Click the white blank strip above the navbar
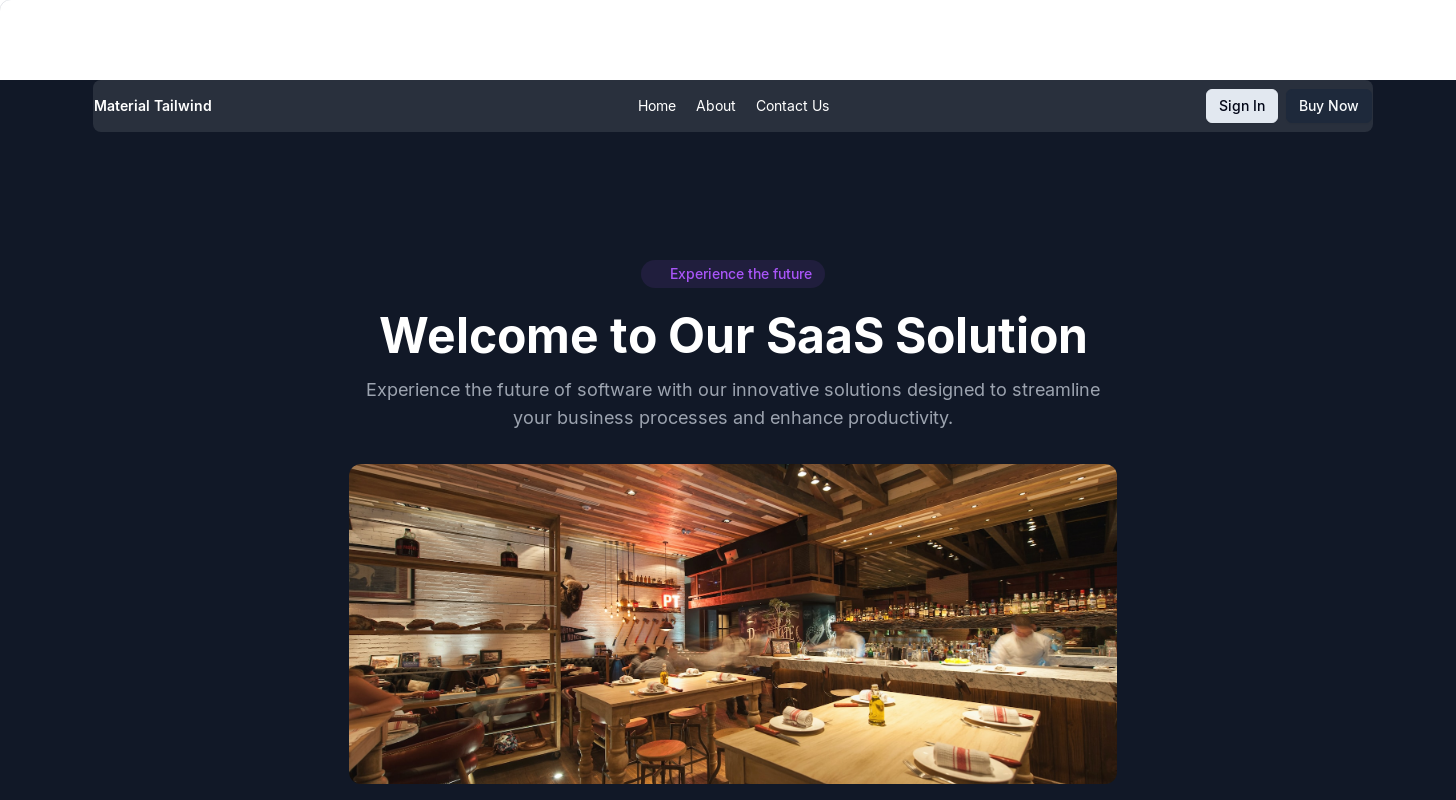Viewport: 1456px width, 800px height. tap(728, 40)
